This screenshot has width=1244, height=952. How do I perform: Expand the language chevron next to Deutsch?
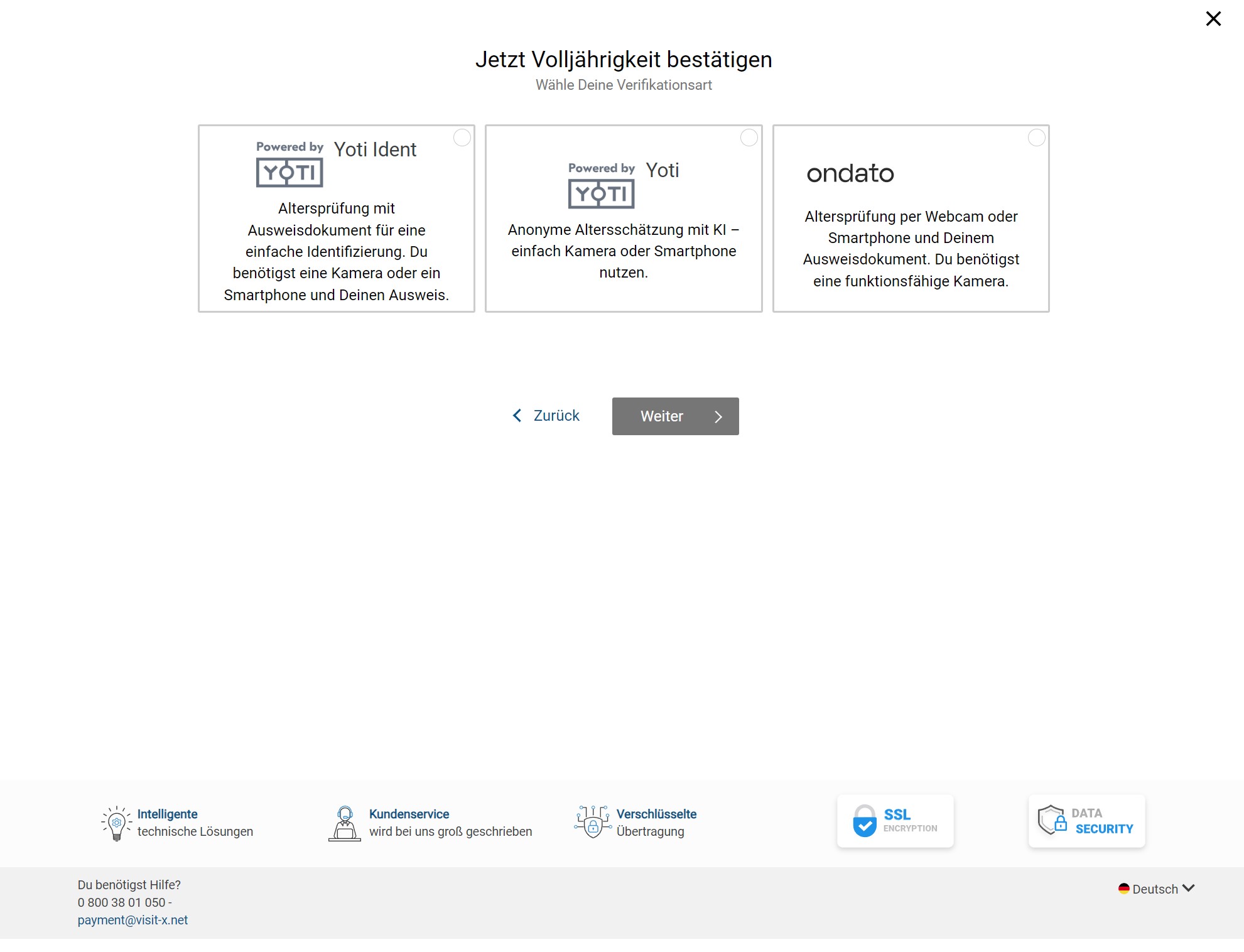tap(1189, 889)
